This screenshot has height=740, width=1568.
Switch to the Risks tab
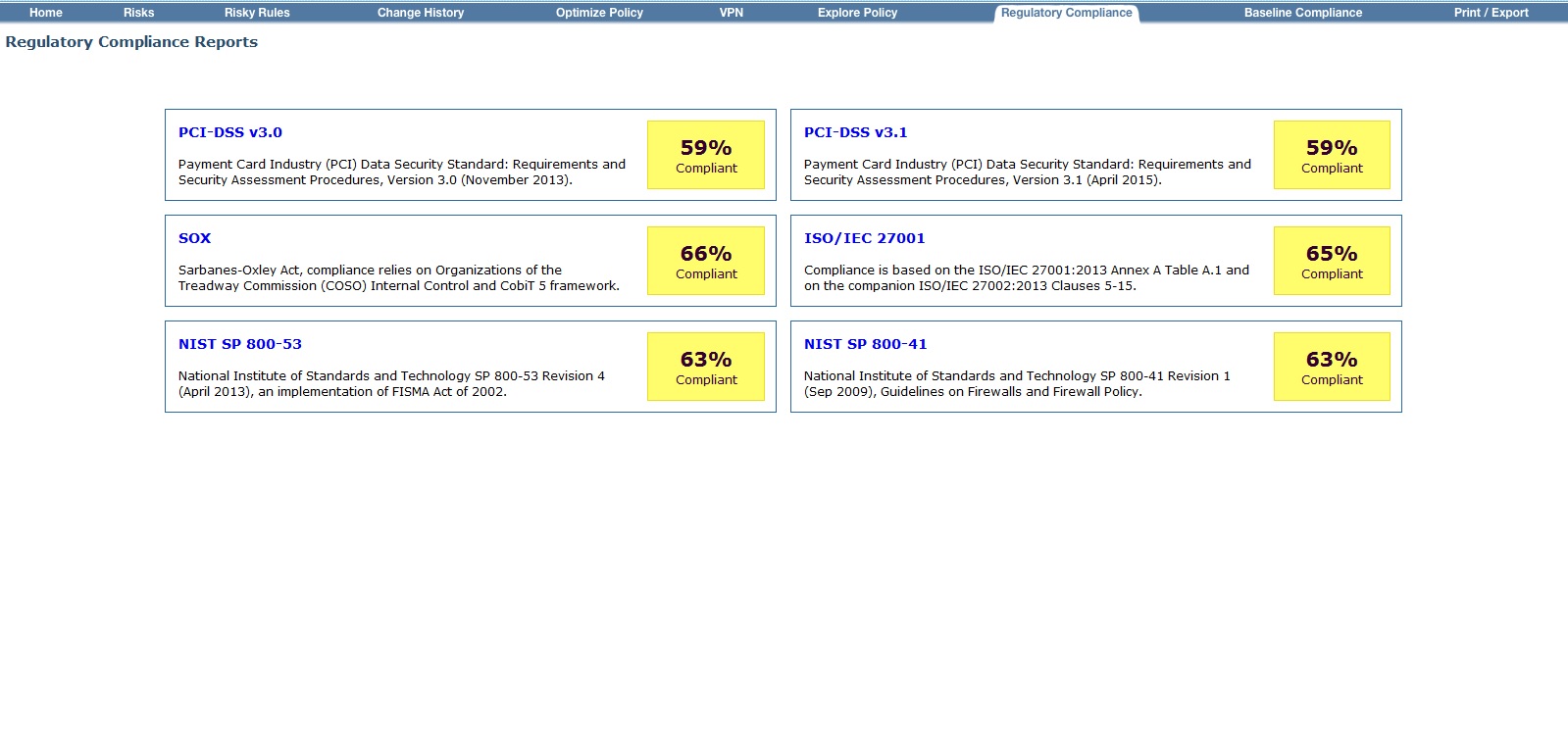138,13
